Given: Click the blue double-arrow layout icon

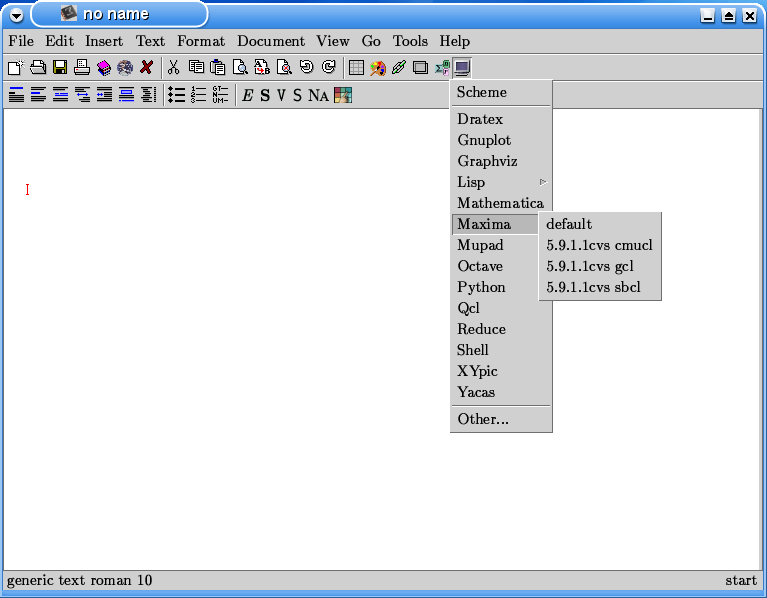Looking at the screenshot, I should click(82, 94).
